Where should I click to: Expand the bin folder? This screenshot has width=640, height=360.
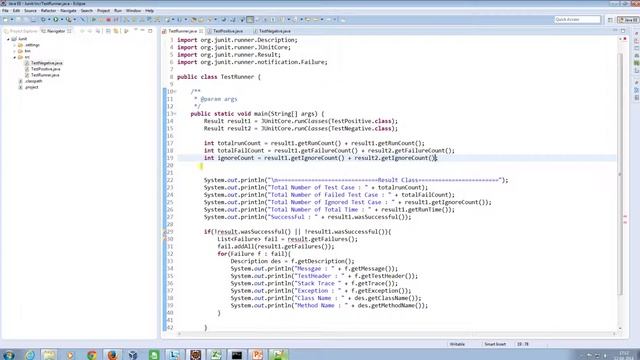[15, 51]
